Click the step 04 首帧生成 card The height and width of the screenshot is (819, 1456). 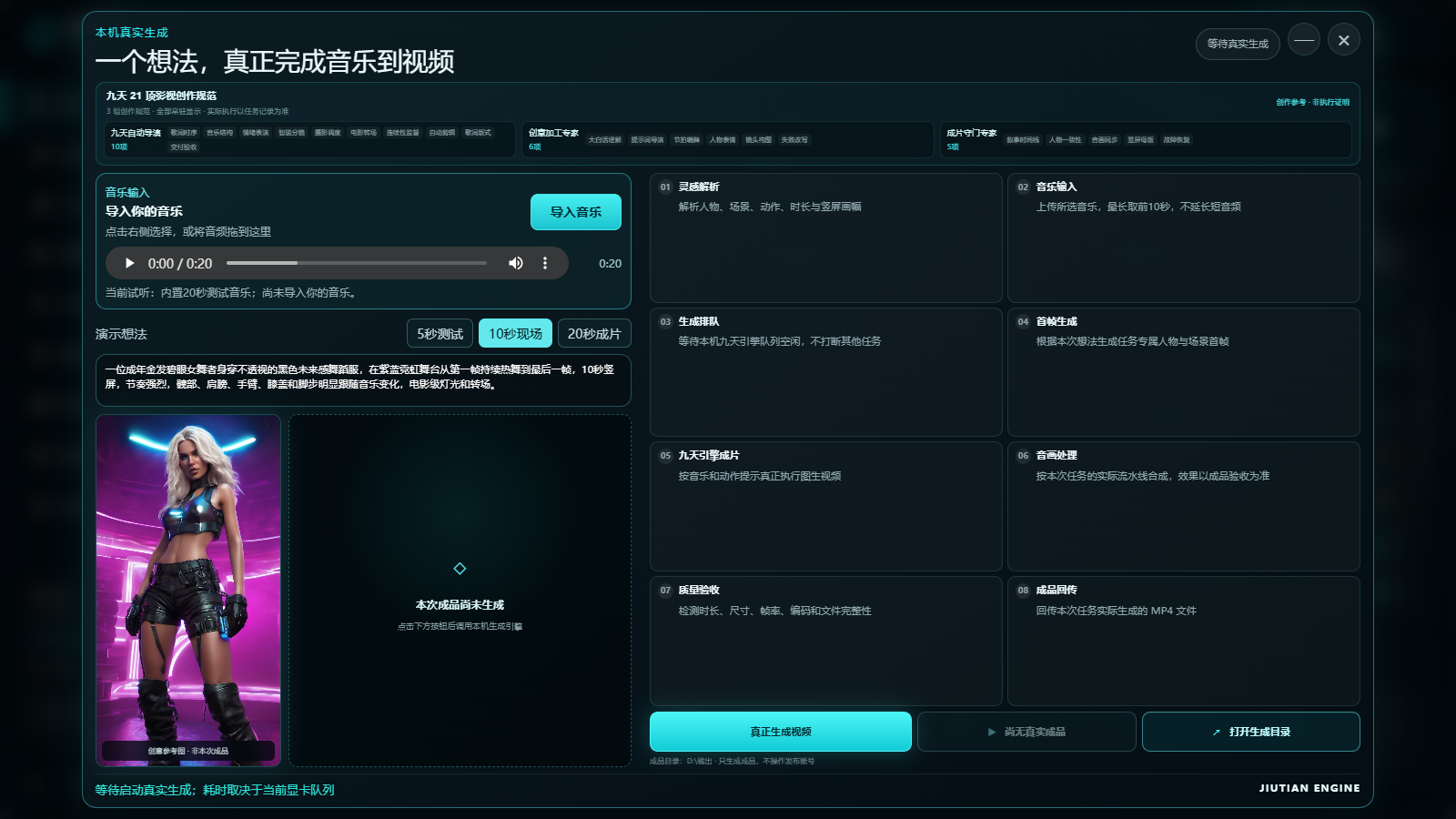click(x=1184, y=372)
